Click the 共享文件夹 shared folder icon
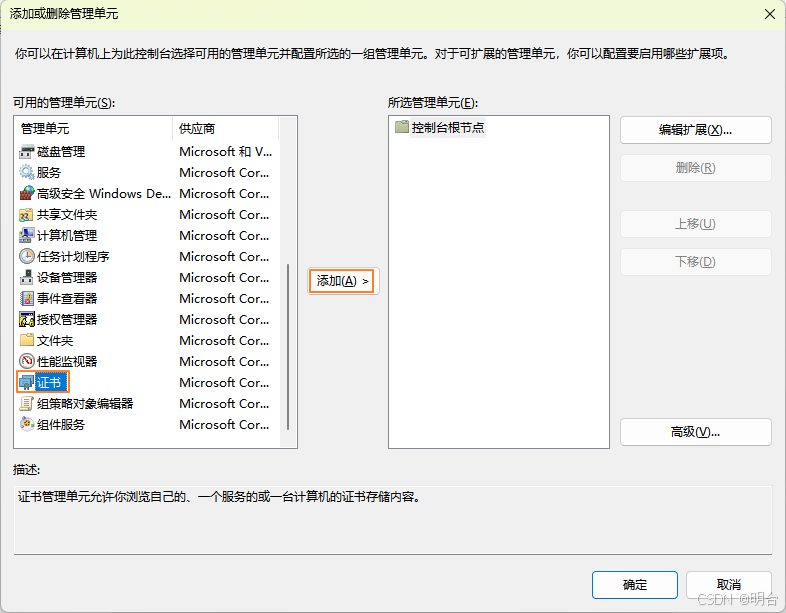The height and width of the screenshot is (613, 786). (x=27, y=215)
